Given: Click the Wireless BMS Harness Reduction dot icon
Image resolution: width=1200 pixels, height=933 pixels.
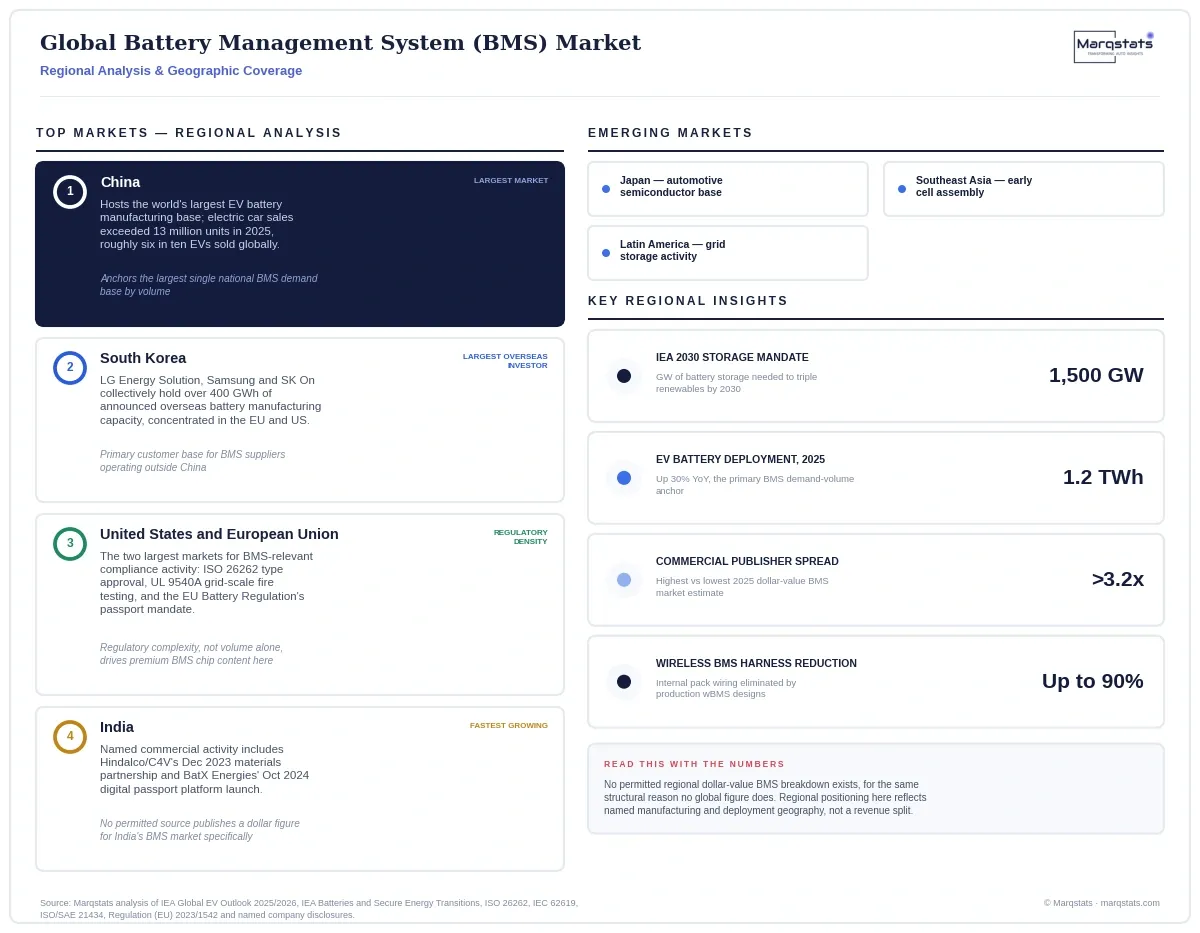Looking at the screenshot, I should 624,682.
